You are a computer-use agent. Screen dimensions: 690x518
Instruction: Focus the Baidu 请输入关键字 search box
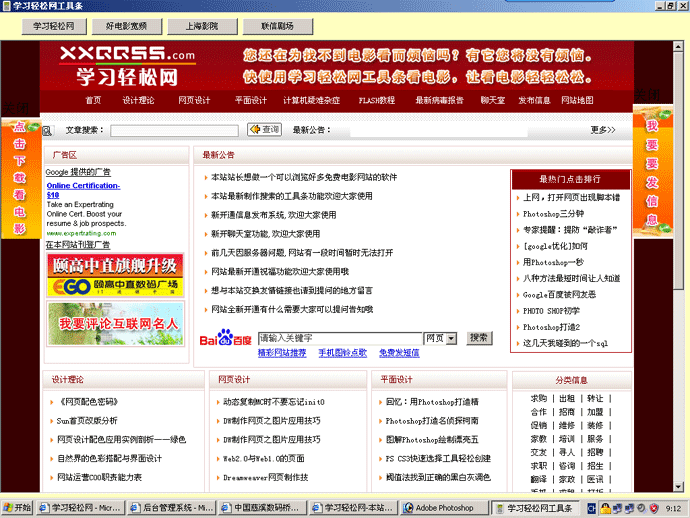coord(340,338)
